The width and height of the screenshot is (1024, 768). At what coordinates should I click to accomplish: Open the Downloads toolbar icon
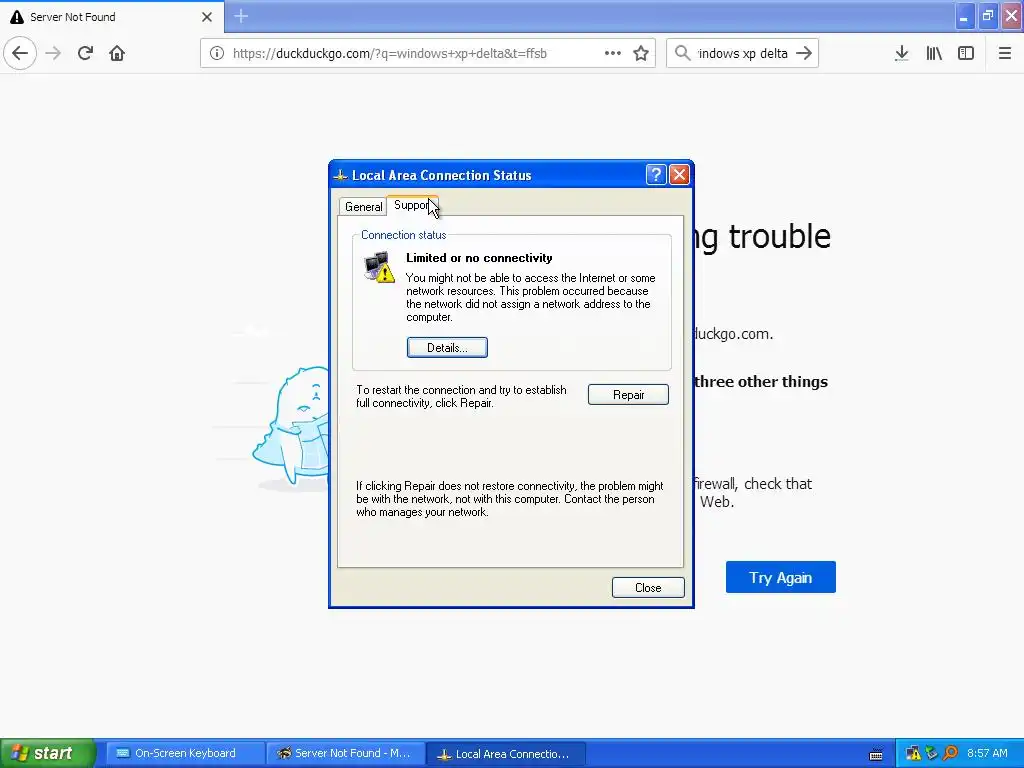(x=902, y=54)
